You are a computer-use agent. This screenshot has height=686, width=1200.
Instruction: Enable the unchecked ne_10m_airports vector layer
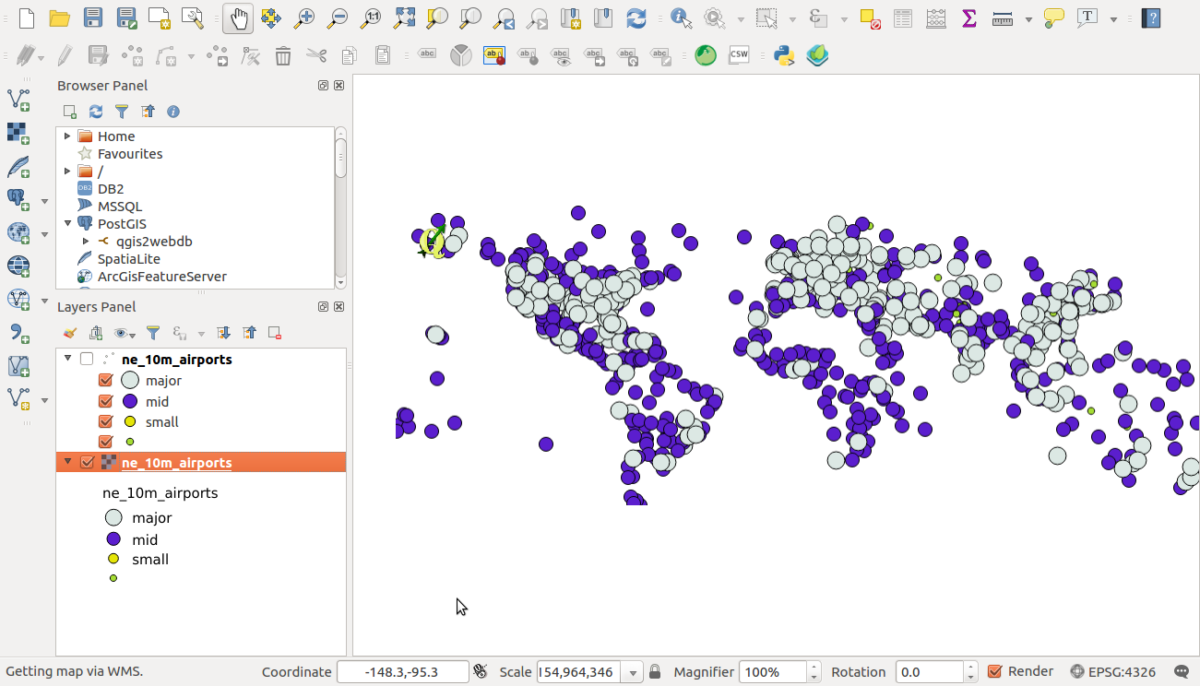click(87, 359)
